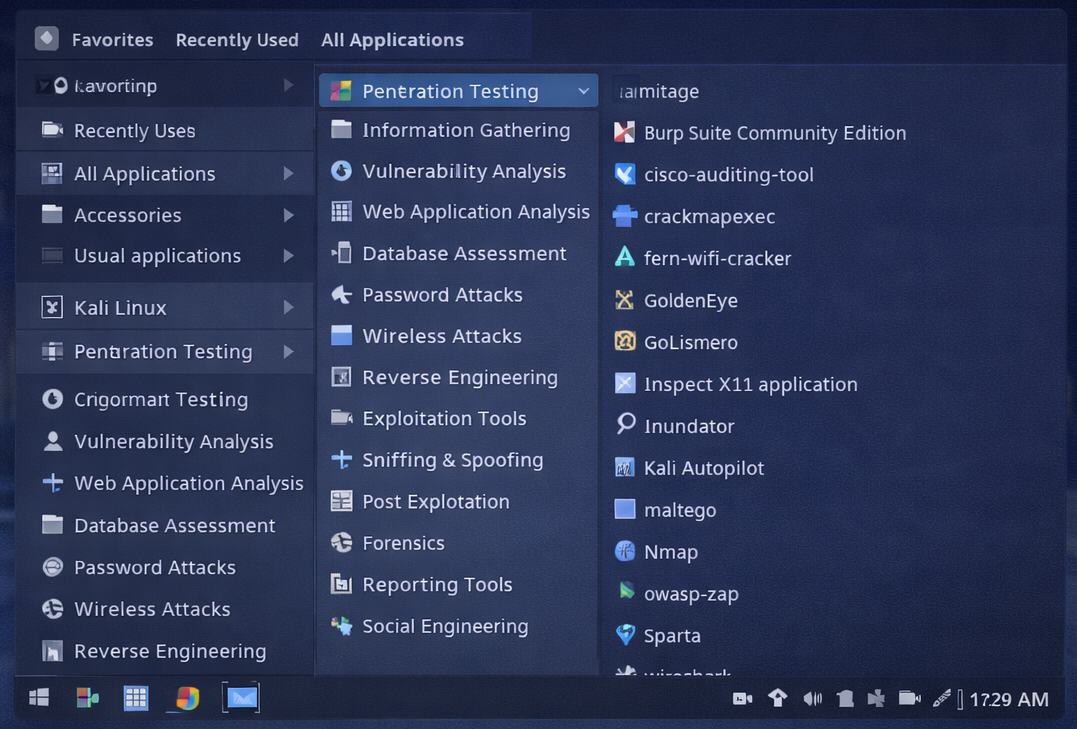
Task: Click Database Assessment in left panel
Action: click(165, 525)
